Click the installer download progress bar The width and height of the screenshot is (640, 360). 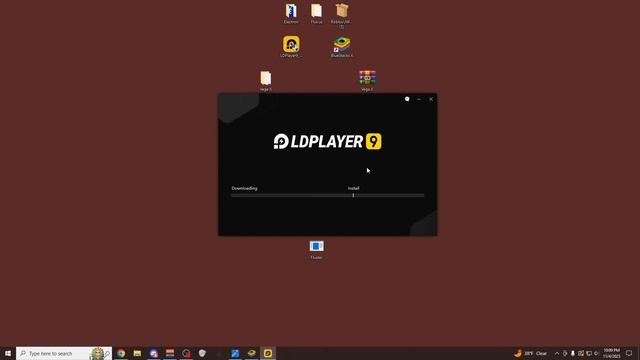pos(327,196)
